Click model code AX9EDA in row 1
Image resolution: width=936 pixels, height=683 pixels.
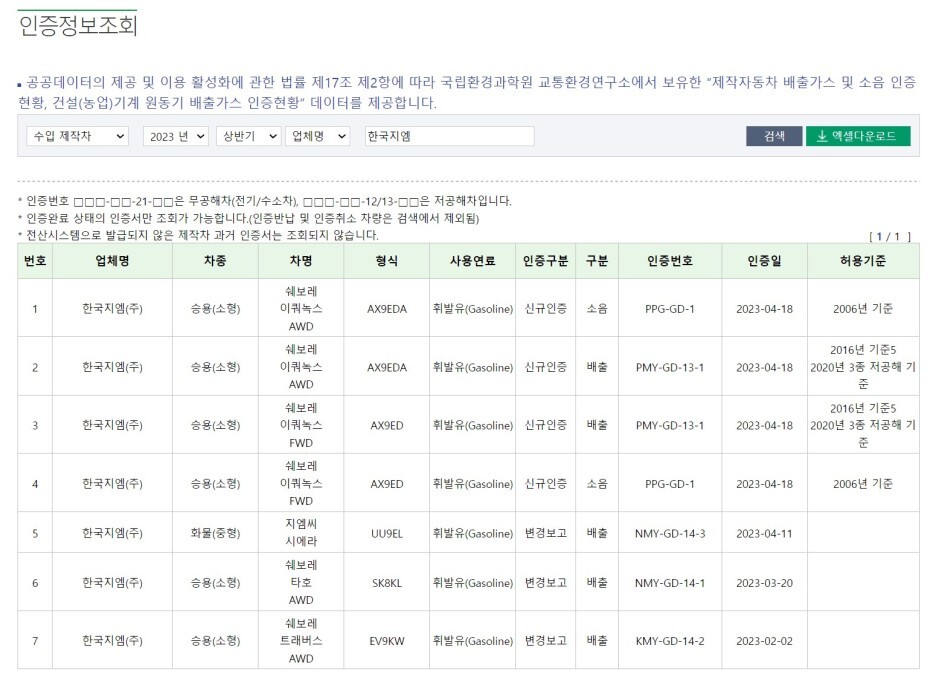(387, 309)
